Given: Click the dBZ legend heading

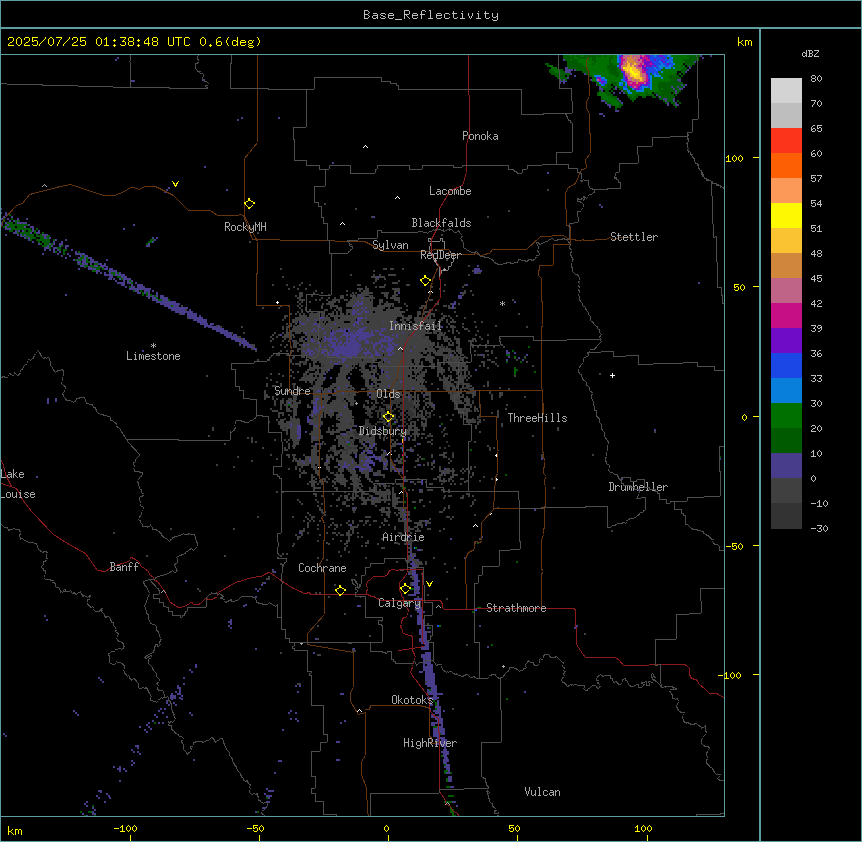Looking at the screenshot, I should point(810,54).
